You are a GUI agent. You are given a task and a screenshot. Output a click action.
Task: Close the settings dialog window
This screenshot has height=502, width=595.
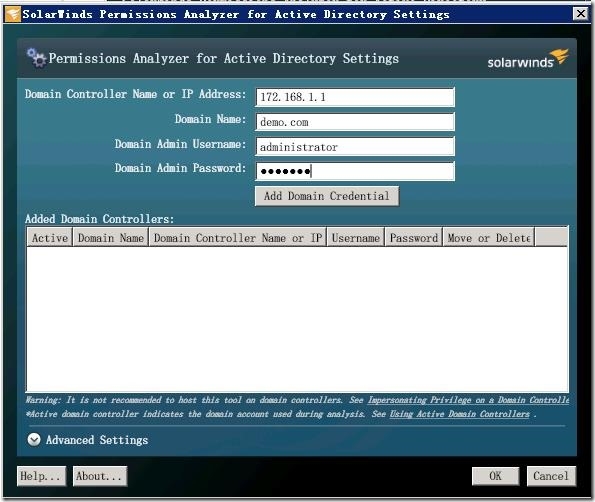[x=581, y=14]
